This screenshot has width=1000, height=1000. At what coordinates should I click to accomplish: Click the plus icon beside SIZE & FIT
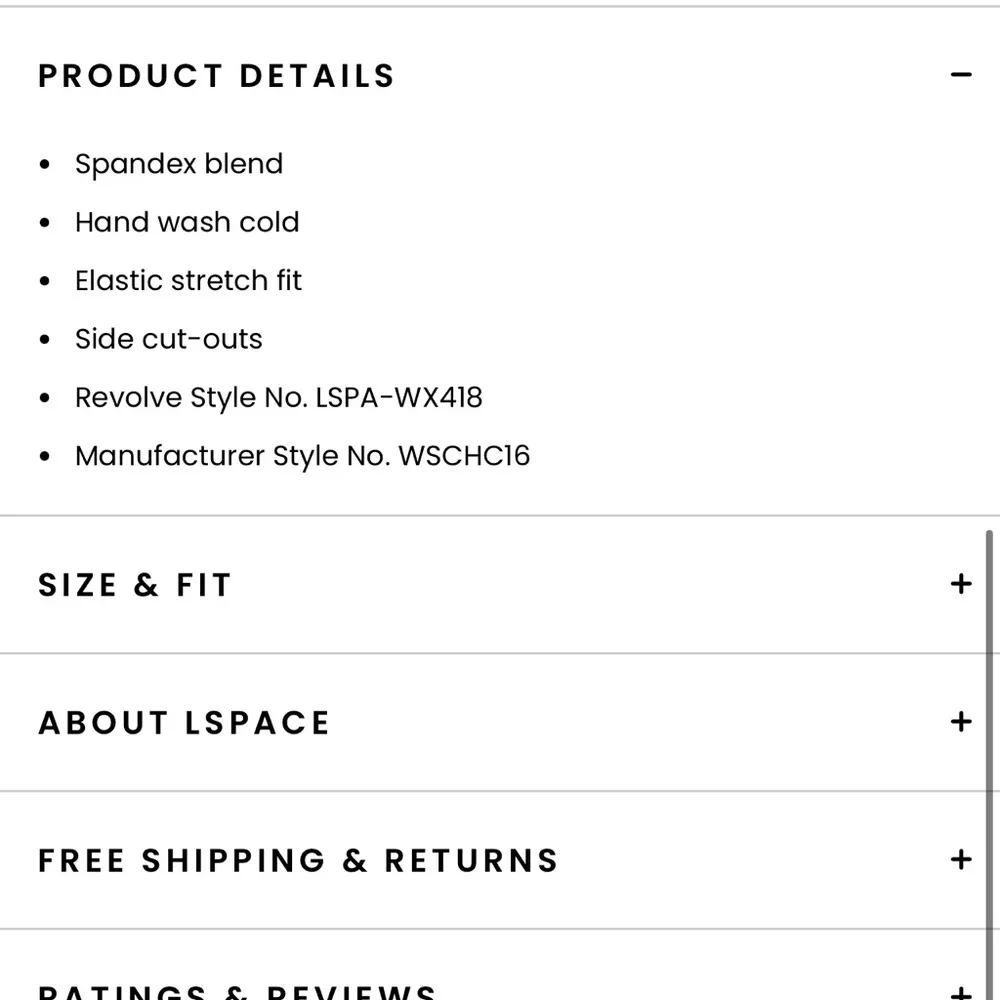click(x=961, y=583)
